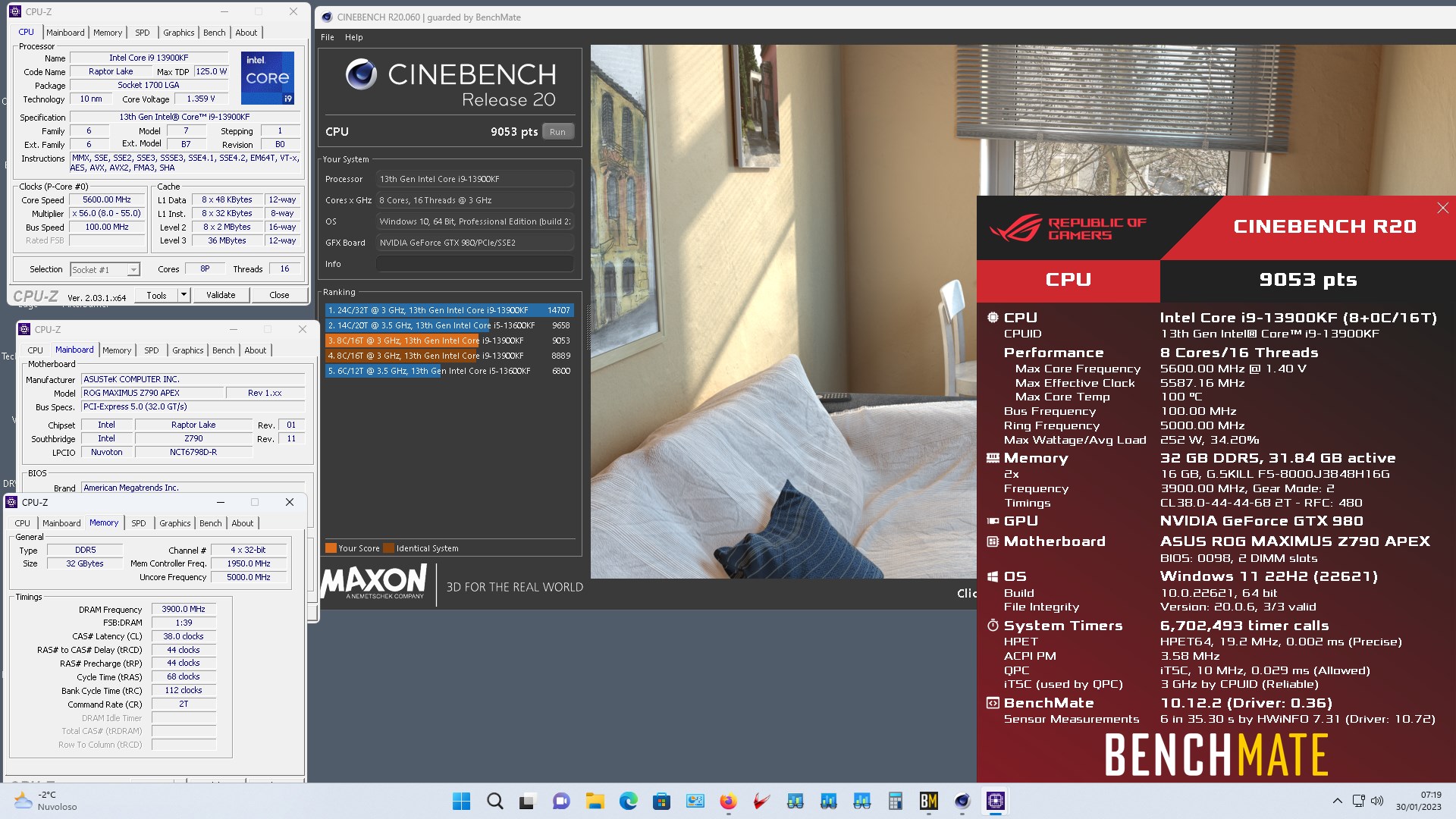Open Calculator from taskbar

(x=896, y=801)
